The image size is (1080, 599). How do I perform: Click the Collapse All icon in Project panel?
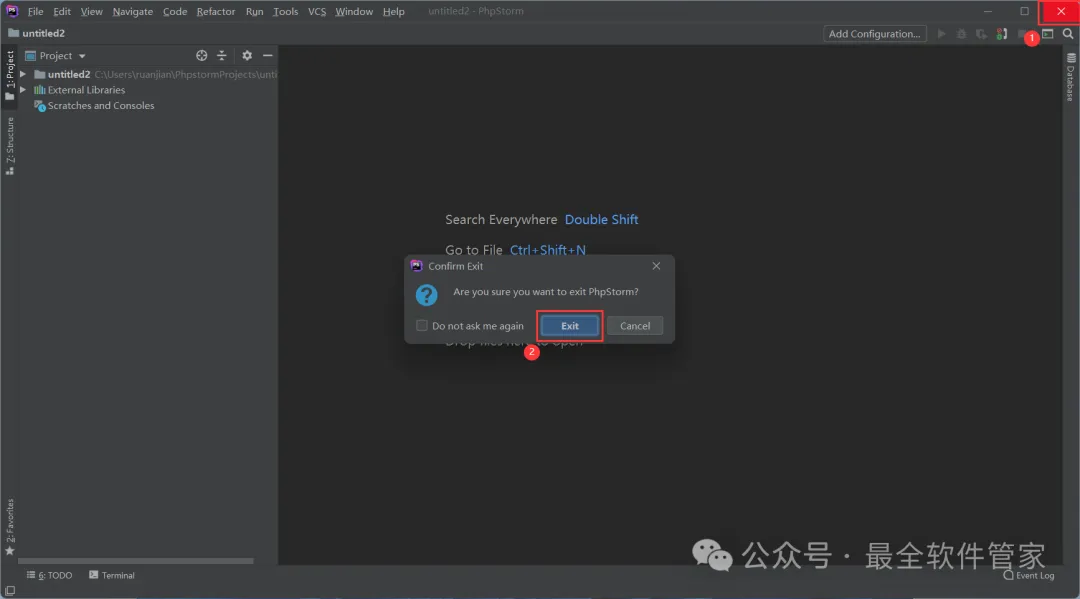pyautogui.click(x=222, y=55)
